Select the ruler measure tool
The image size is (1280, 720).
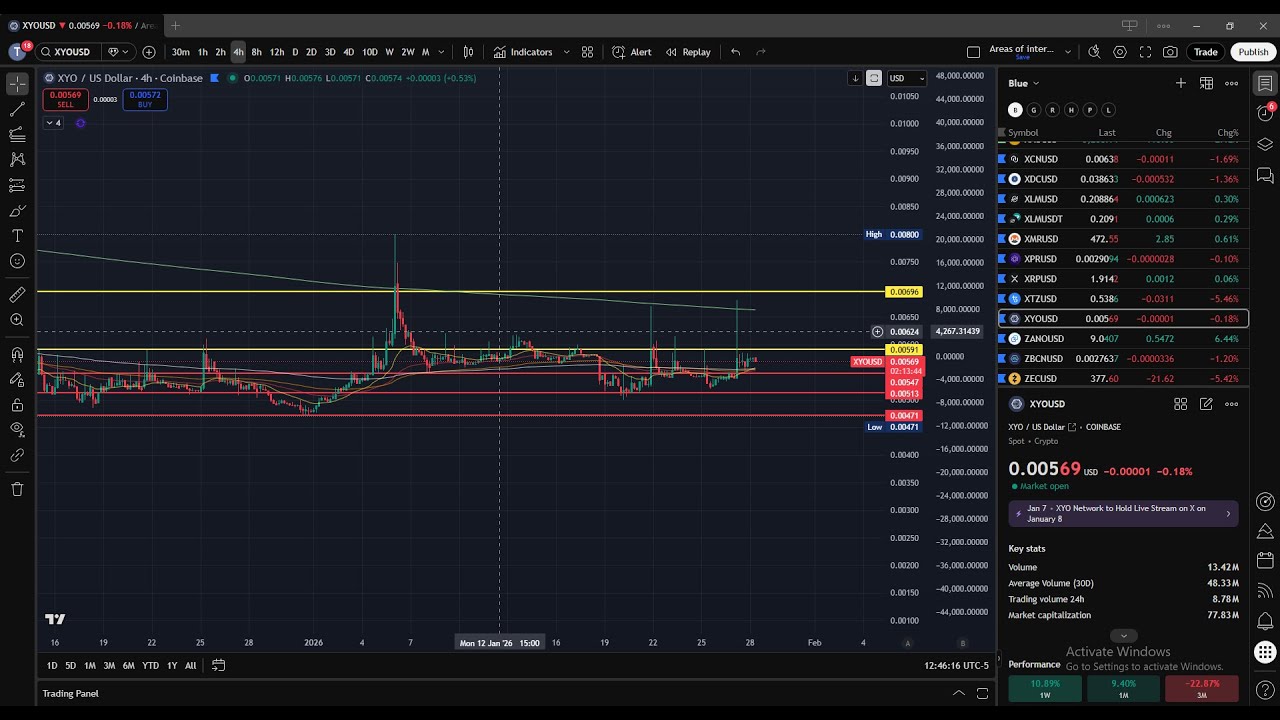pyautogui.click(x=17, y=295)
